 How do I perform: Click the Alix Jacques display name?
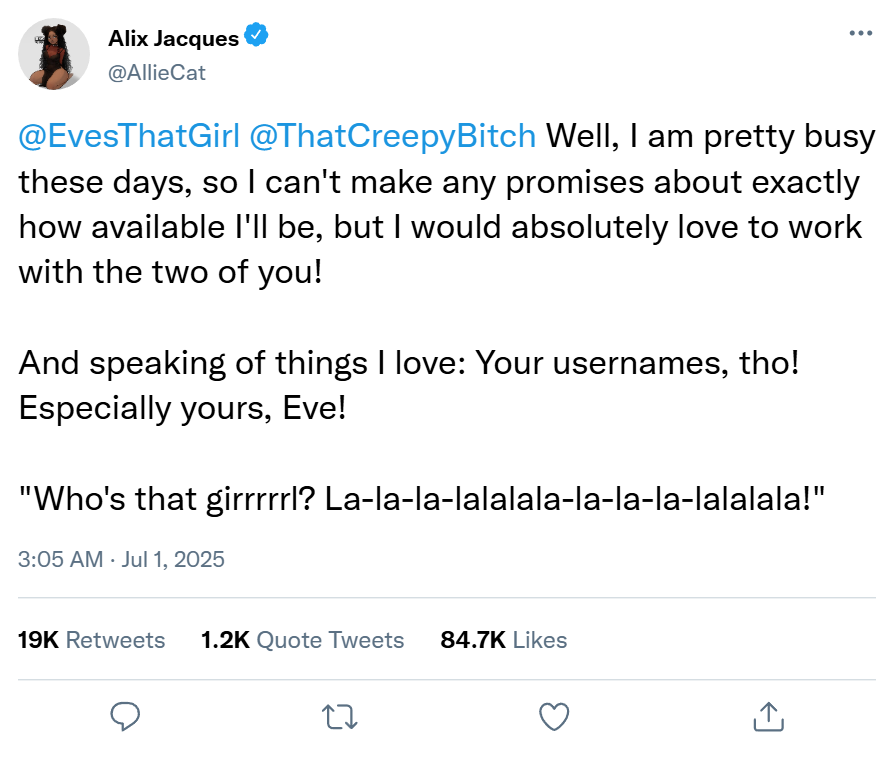(173, 39)
